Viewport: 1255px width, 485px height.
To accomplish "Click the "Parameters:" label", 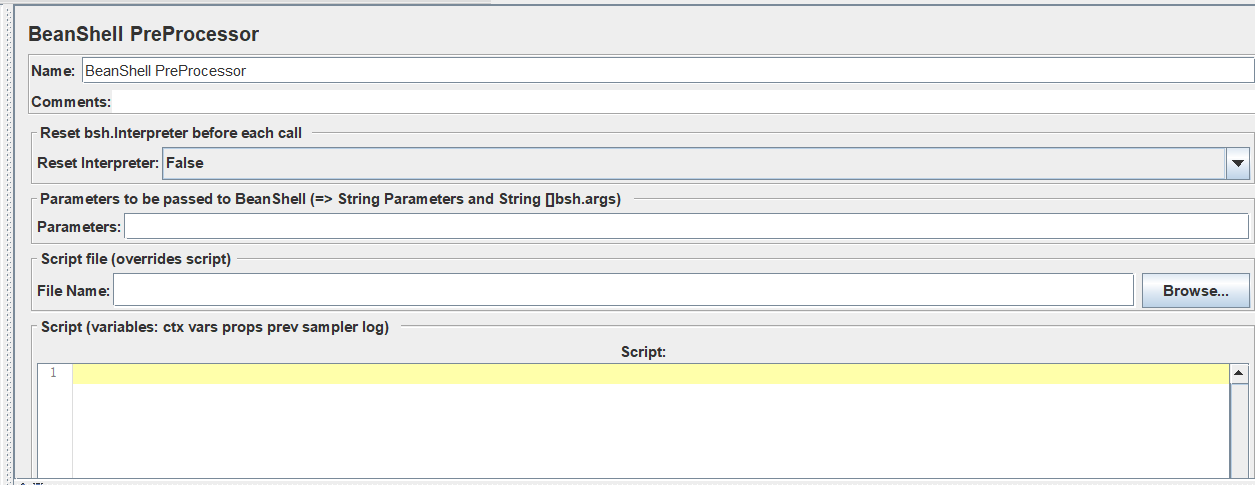I will pyautogui.click(x=79, y=227).
